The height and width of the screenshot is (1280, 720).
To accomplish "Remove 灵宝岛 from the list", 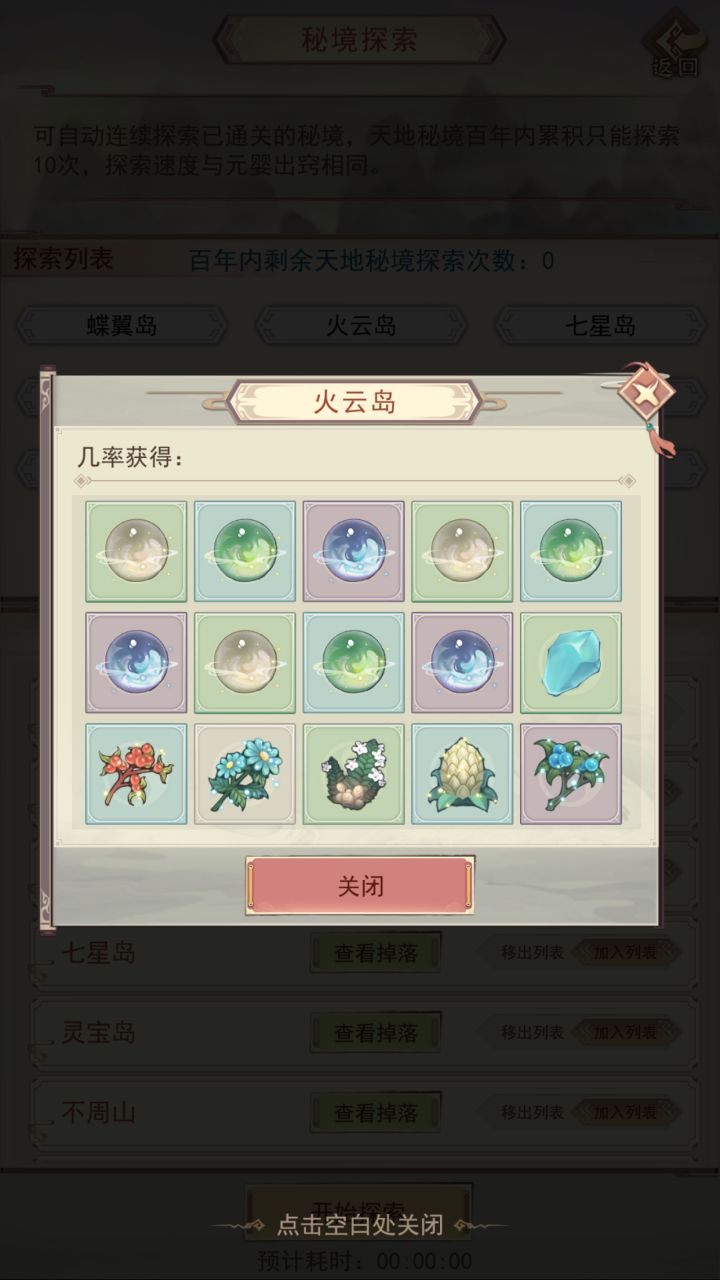I will [x=532, y=1032].
